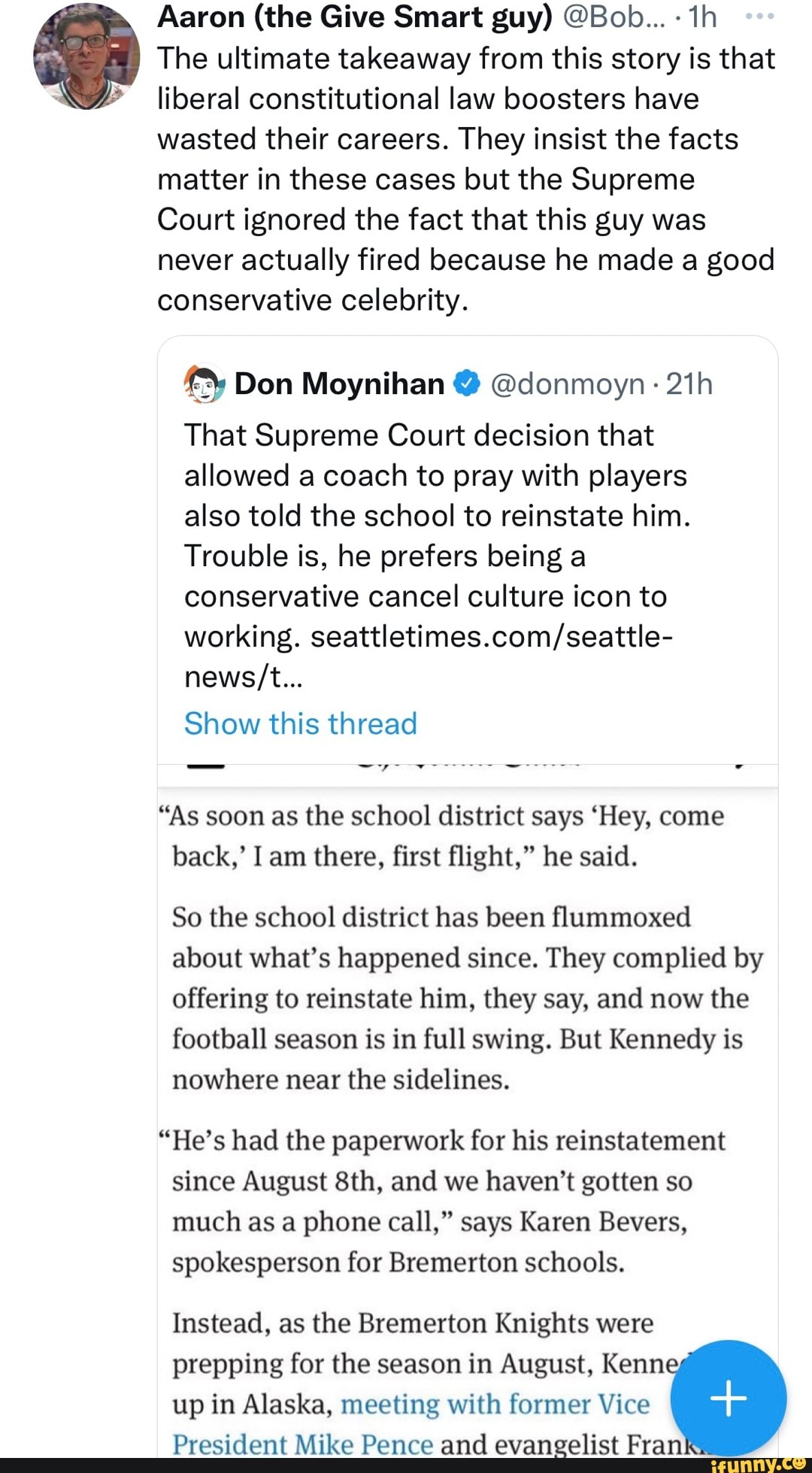Viewport: 812px width, 1473px height.
Task: Tap the blue verified badge
Action: click(x=467, y=384)
